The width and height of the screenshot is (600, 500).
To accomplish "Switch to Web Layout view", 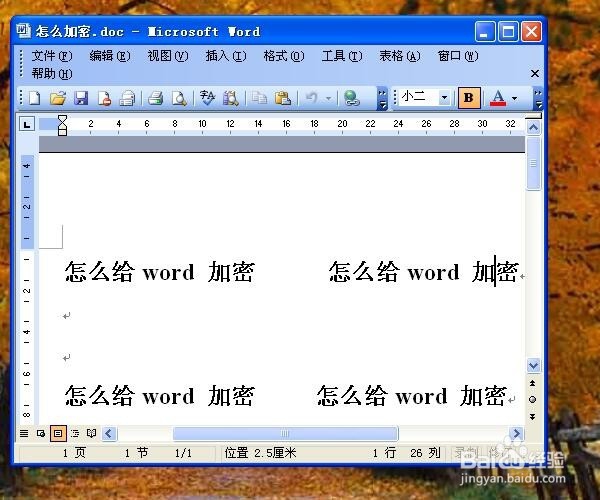I will click(41, 433).
